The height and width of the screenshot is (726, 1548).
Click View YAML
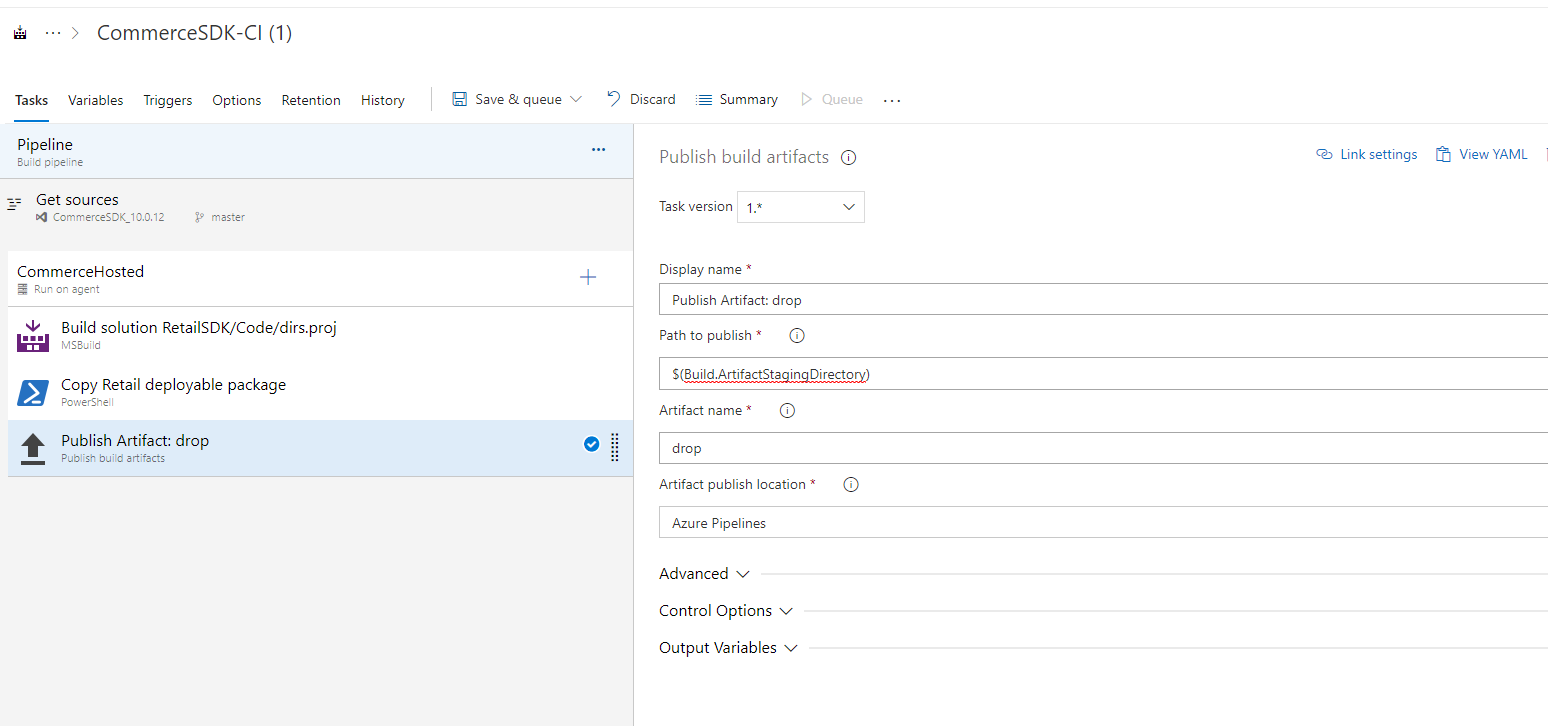tap(1482, 154)
